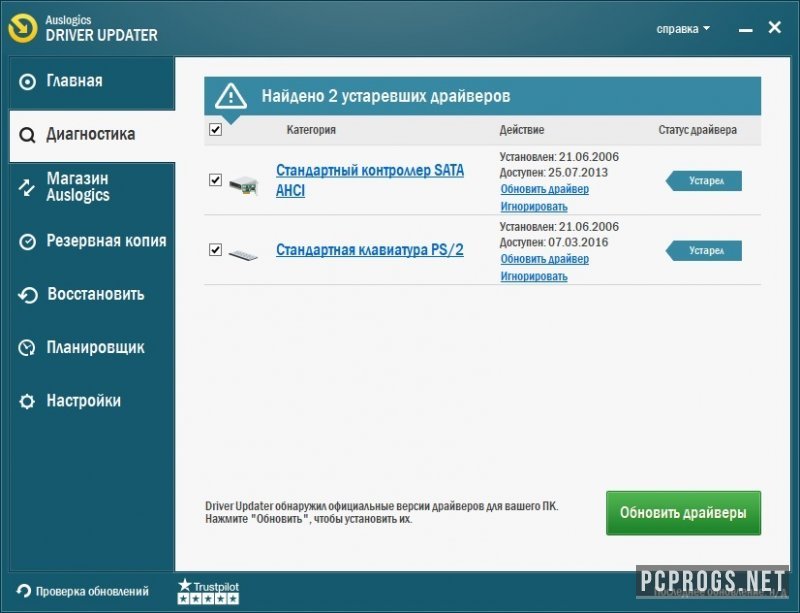Click the Восстановить circular arrow icon

click(28, 295)
